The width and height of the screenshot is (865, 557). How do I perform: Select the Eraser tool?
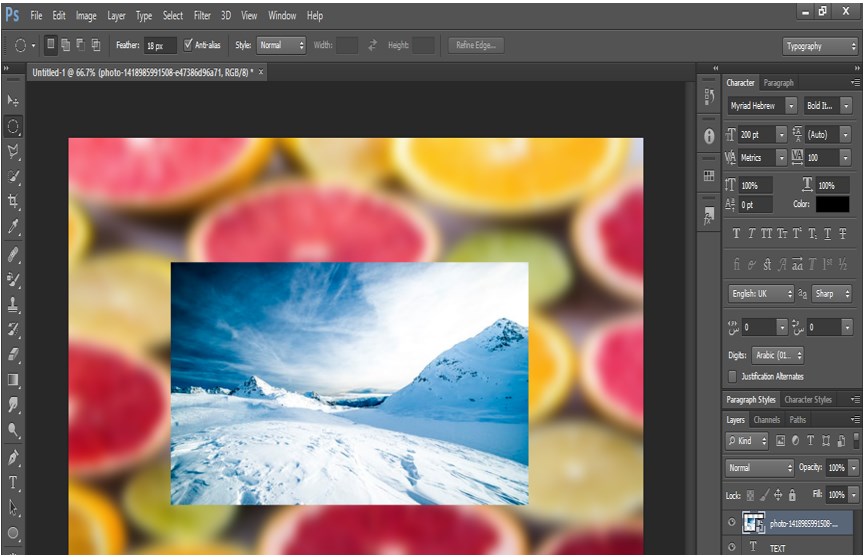(x=13, y=354)
